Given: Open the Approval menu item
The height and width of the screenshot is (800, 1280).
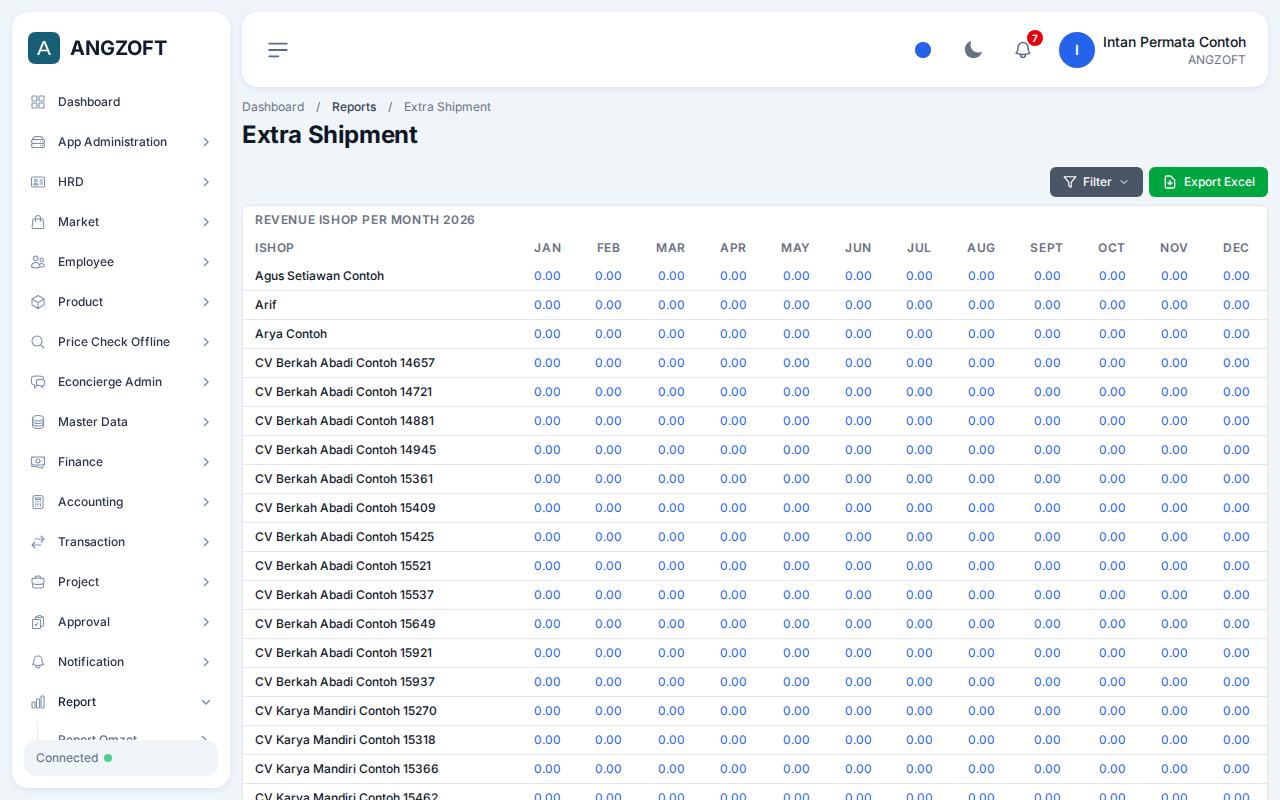Looking at the screenshot, I should click(x=121, y=622).
